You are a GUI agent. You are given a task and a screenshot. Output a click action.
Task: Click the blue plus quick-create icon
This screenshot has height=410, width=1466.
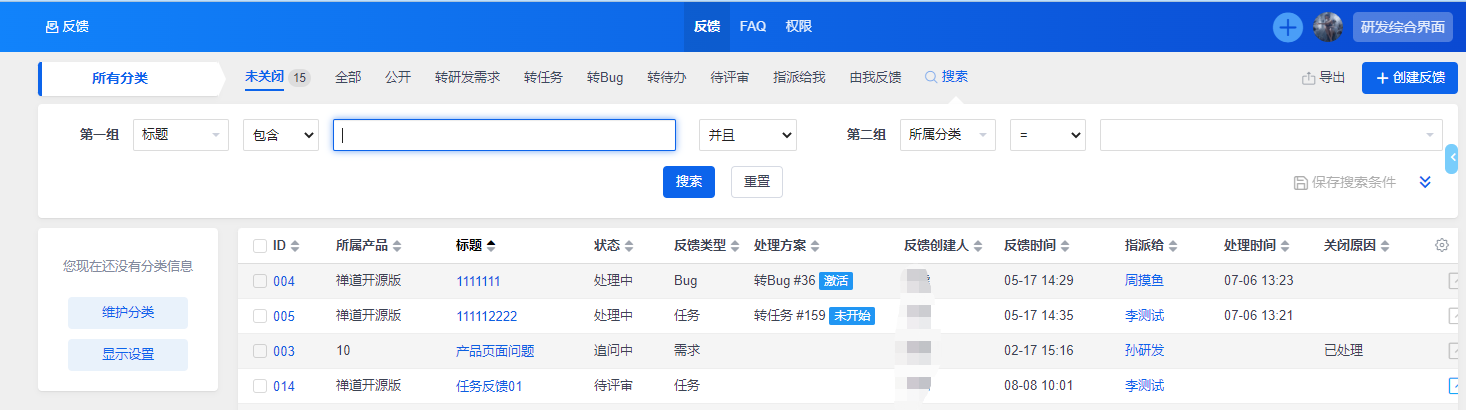coord(1287,27)
